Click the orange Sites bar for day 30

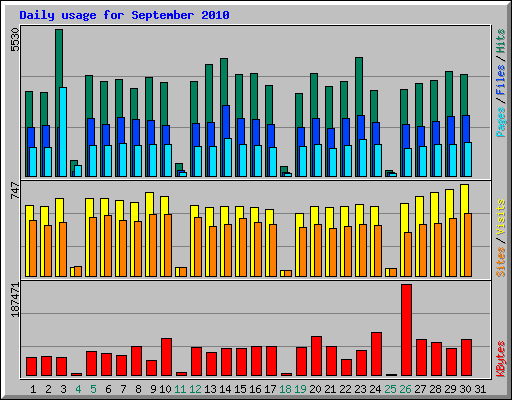pyautogui.click(x=468, y=245)
